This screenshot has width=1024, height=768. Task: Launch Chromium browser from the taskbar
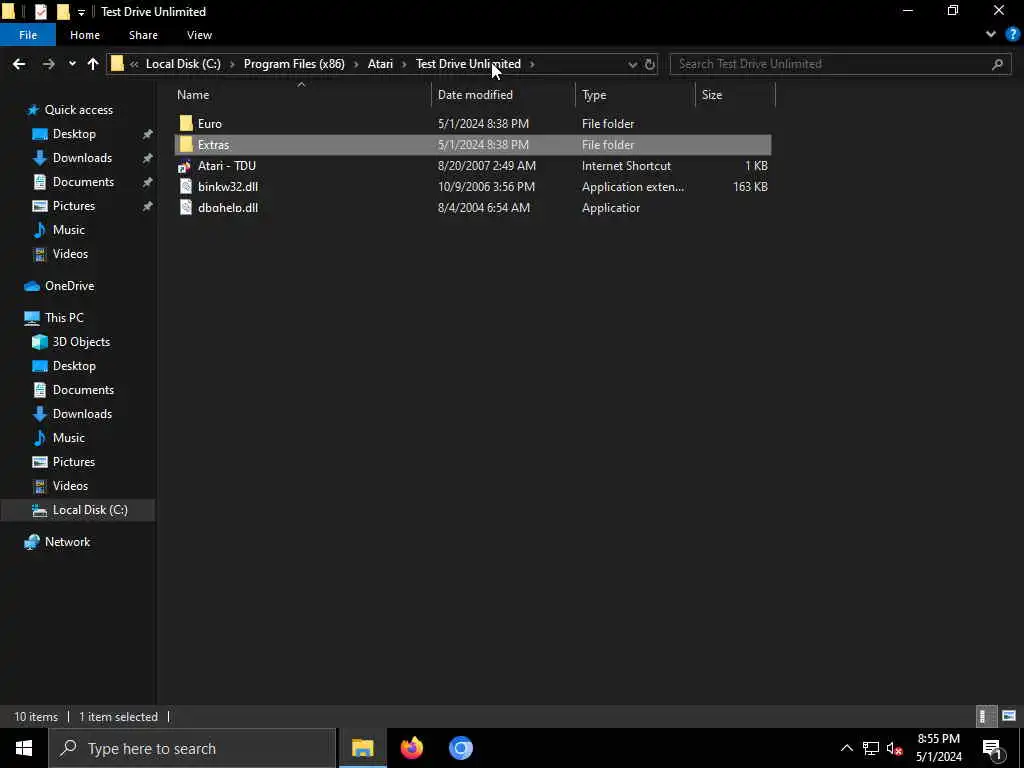coord(460,748)
